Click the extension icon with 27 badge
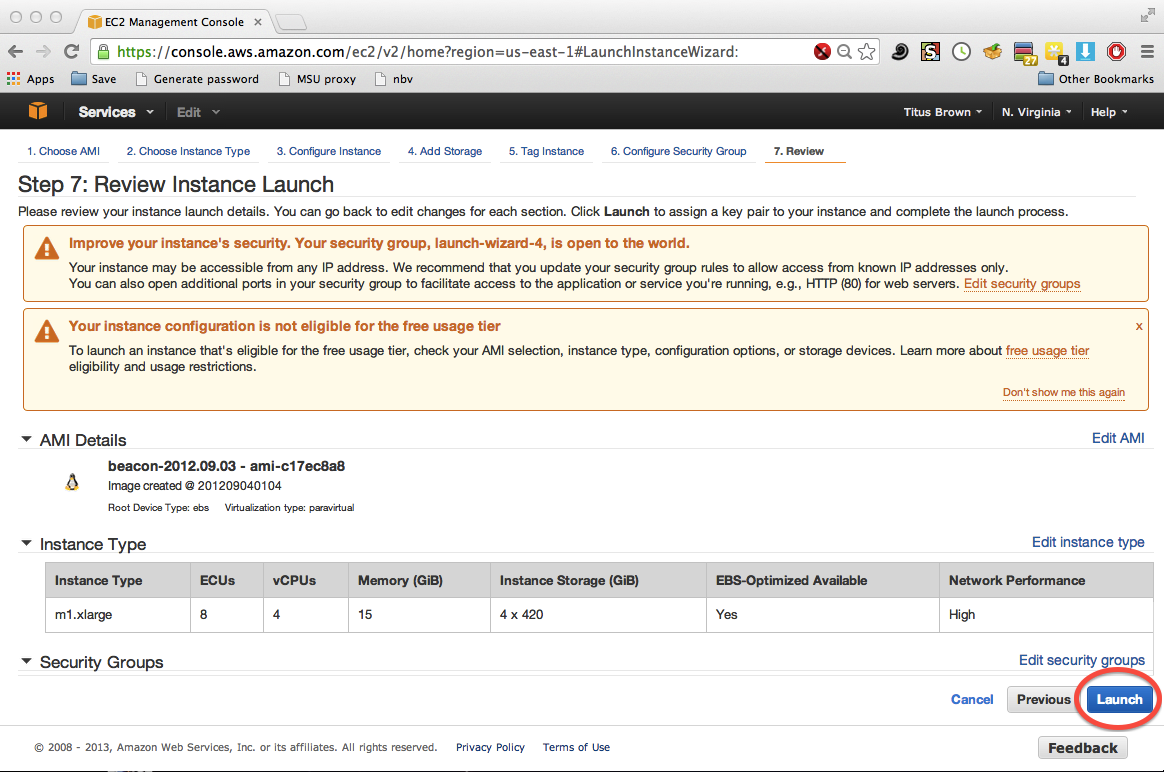1164x772 pixels. click(x=1024, y=52)
